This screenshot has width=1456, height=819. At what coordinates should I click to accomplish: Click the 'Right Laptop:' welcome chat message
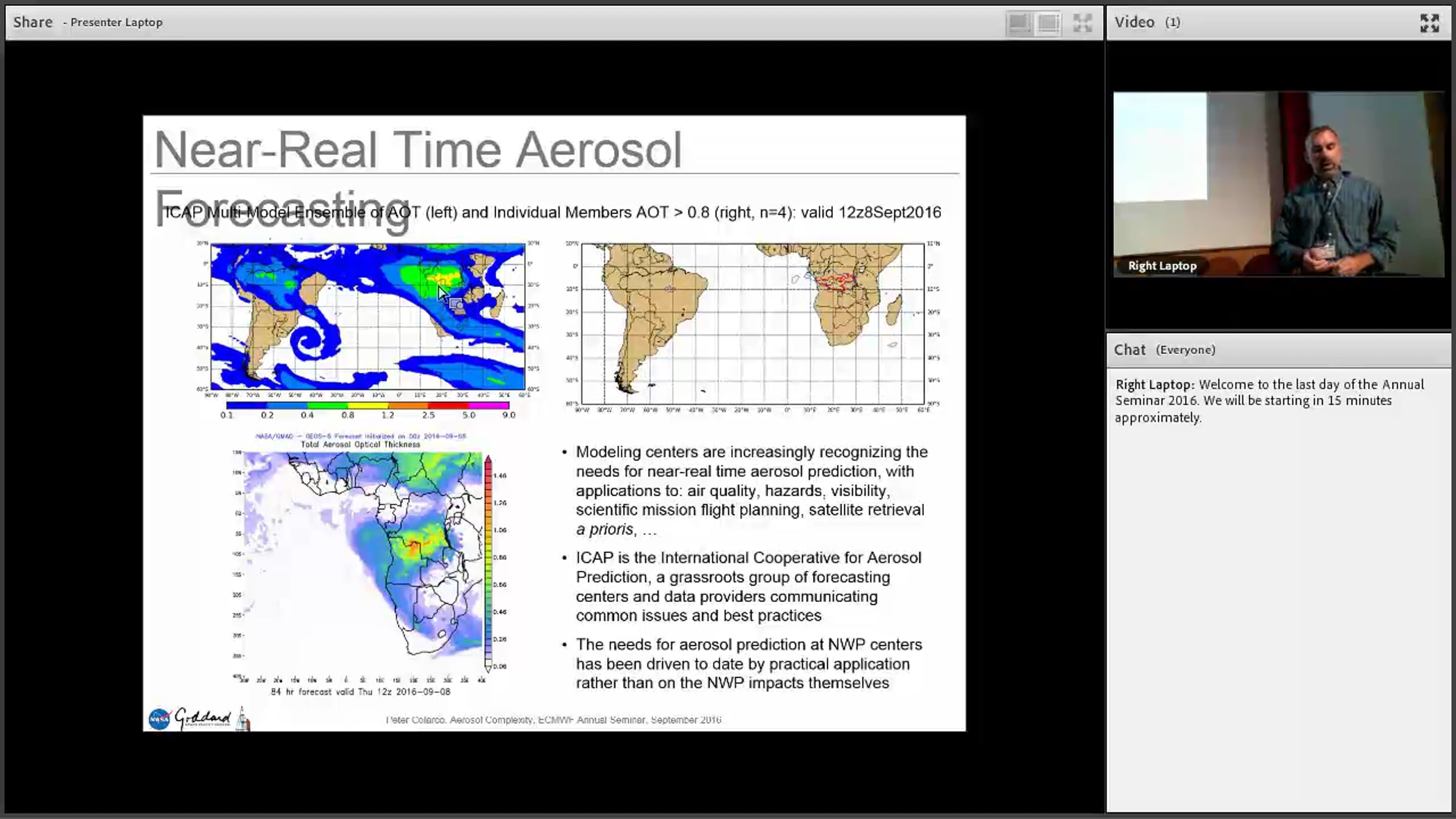(x=1269, y=401)
